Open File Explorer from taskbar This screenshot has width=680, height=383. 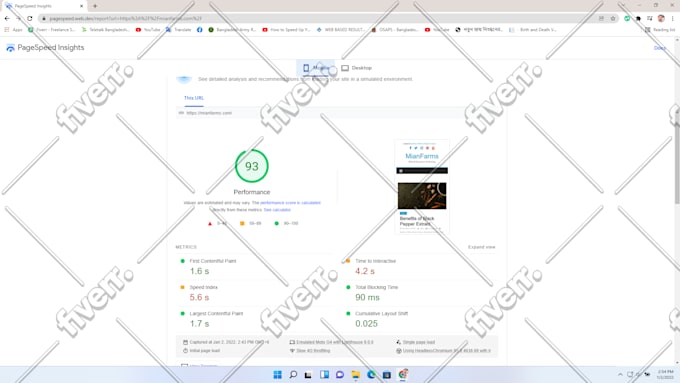(356, 374)
